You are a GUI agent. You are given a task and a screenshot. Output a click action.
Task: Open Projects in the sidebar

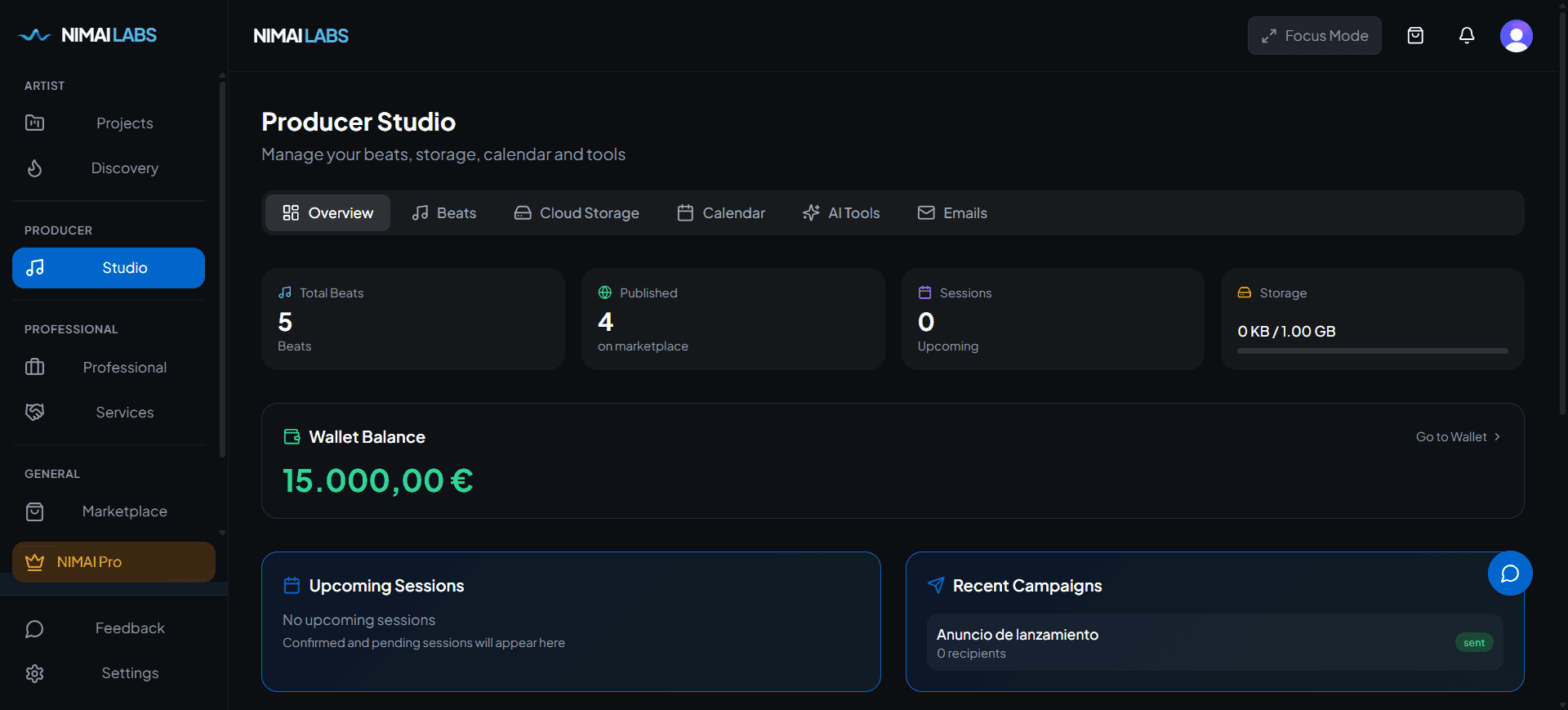click(x=124, y=123)
